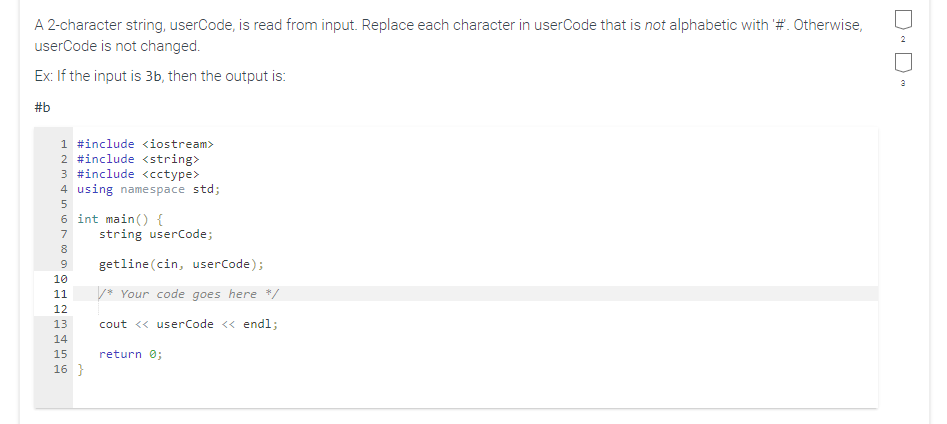Click line number 16 in gutter
The width and height of the screenshot is (947, 424).
[60, 369]
